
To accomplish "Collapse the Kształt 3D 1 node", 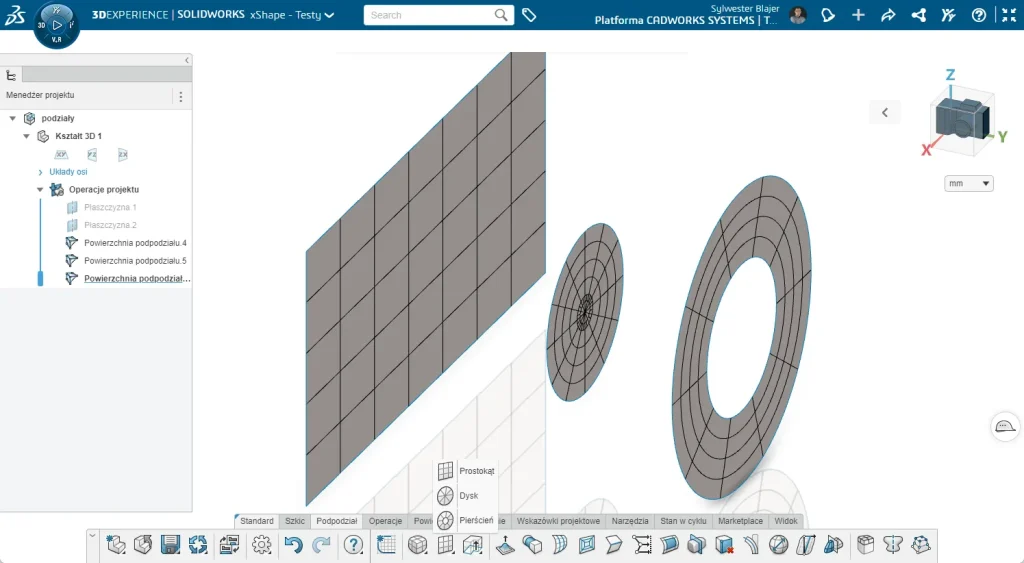I will point(26,136).
